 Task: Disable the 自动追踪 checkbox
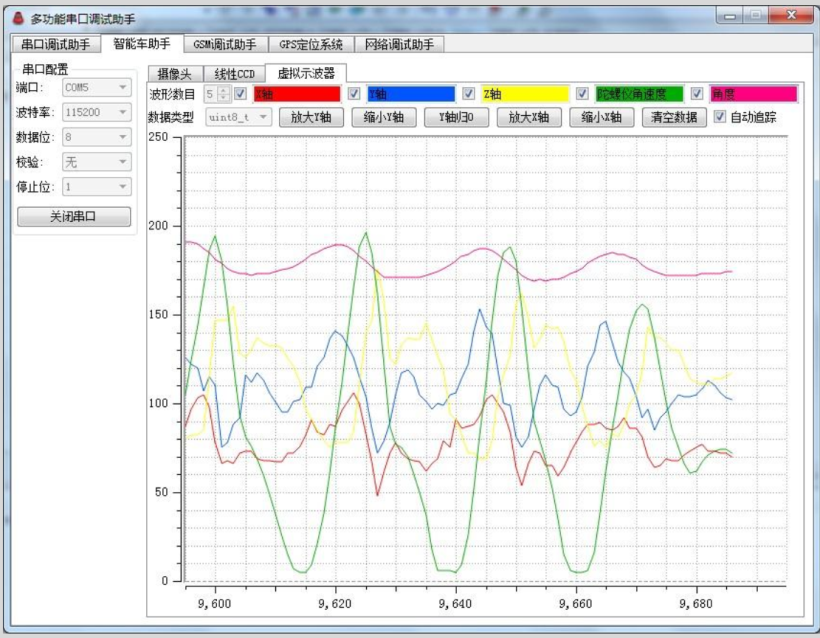coord(720,117)
